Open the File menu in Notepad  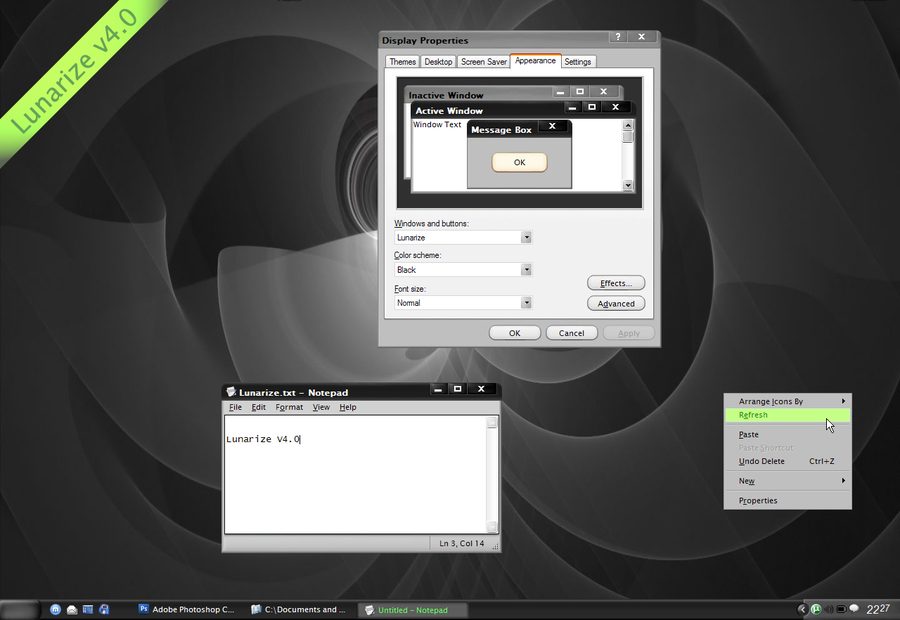click(x=235, y=407)
